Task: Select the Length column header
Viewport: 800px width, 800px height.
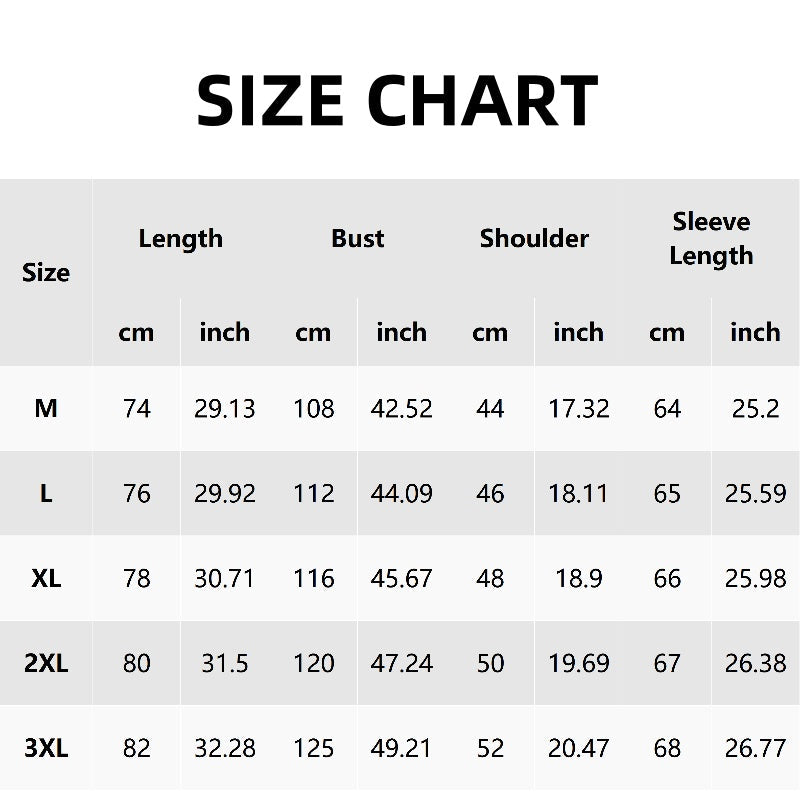Action: click(180, 239)
